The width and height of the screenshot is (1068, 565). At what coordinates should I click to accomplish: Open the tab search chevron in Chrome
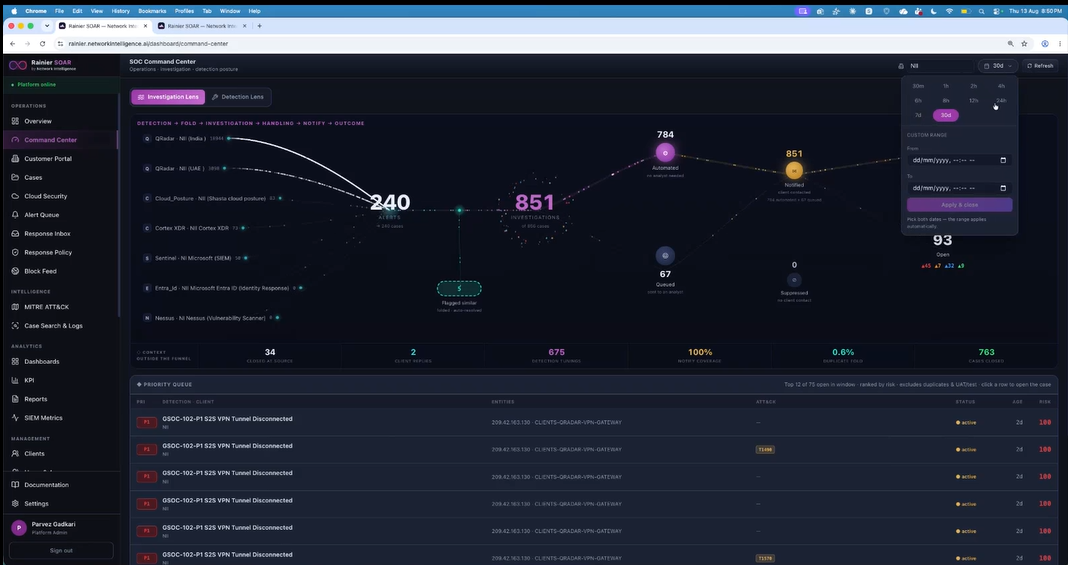(x=46, y=26)
